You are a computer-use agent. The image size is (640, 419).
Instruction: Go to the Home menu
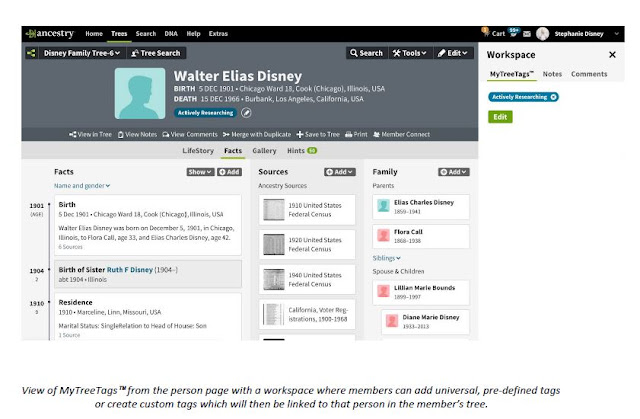[x=94, y=33]
